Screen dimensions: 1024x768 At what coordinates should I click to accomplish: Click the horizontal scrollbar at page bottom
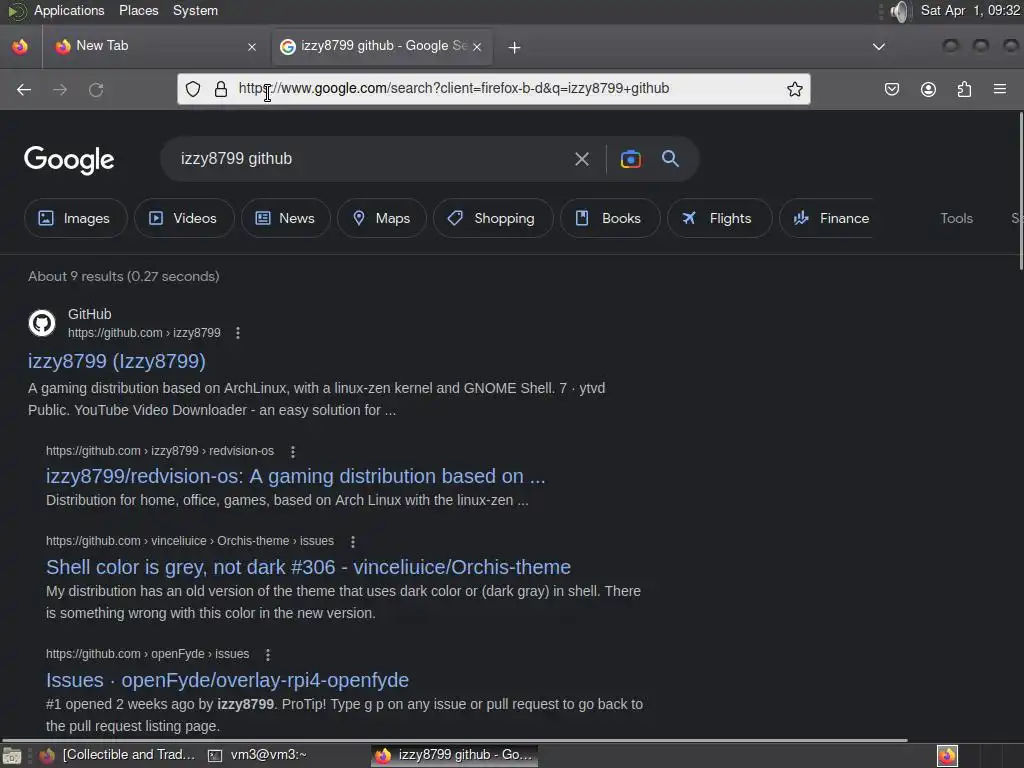click(455, 740)
